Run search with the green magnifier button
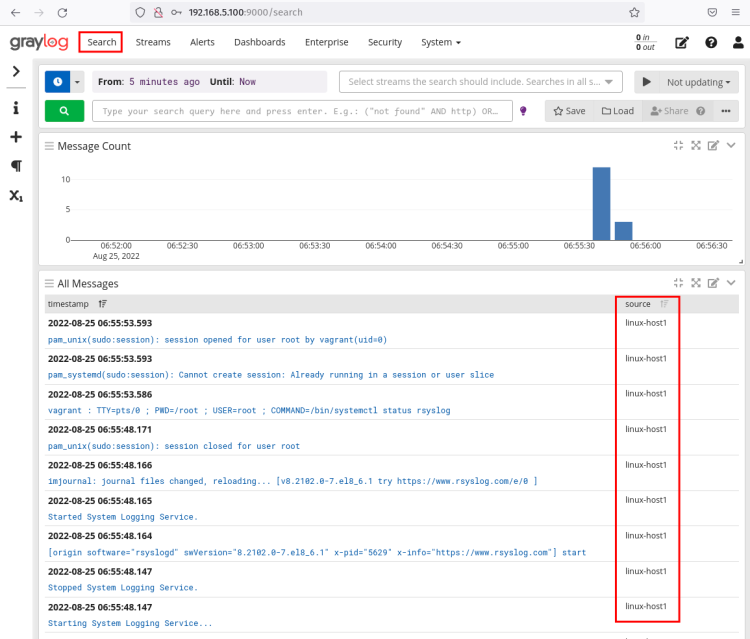Viewport: 750px width, 639px height. [64, 111]
